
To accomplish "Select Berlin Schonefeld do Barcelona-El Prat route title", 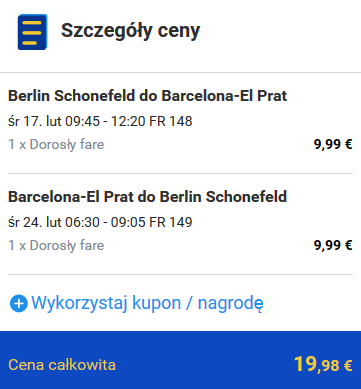I will 147,96.
